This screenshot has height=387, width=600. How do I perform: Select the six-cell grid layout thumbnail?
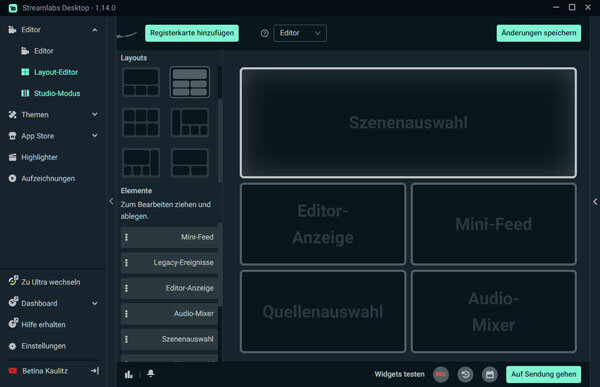click(x=141, y=122)
